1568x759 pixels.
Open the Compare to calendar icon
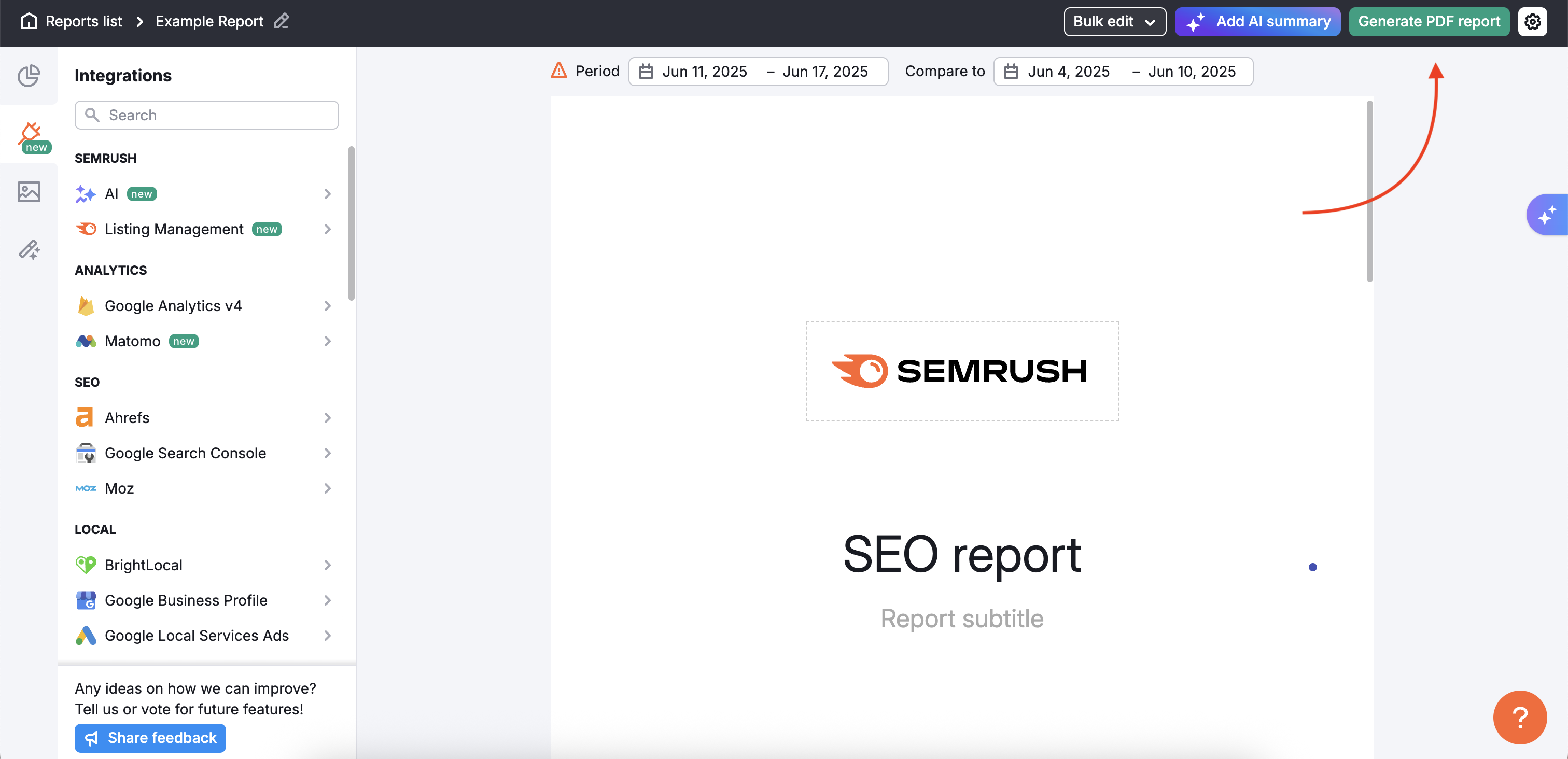(x=1010, y=71)
